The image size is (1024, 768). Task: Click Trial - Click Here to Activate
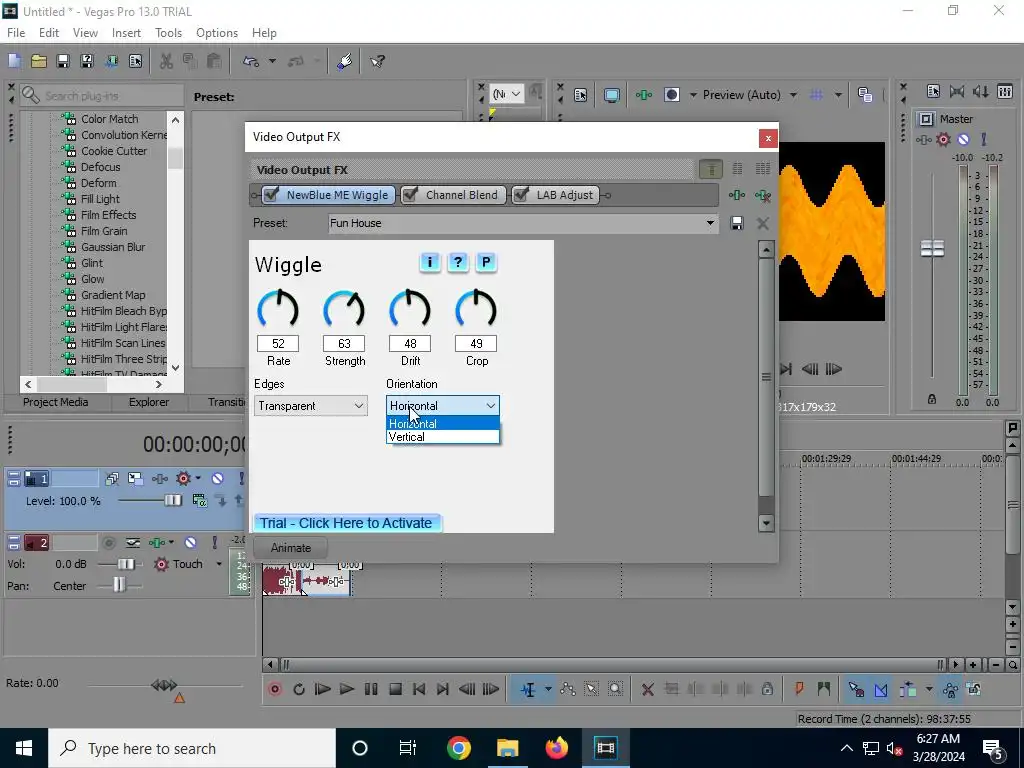(347, 523)
